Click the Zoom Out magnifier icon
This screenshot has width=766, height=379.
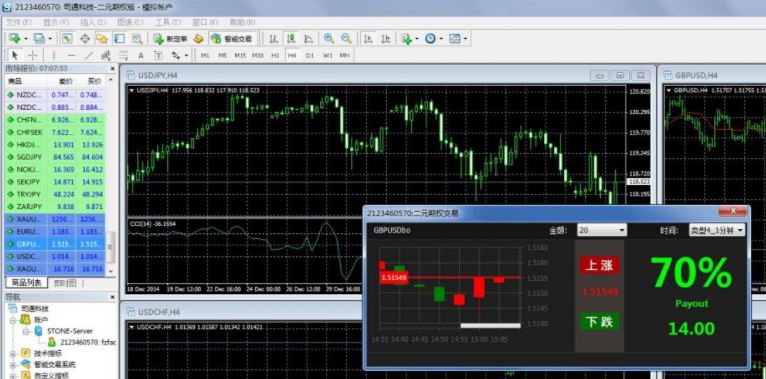(346, 39)
